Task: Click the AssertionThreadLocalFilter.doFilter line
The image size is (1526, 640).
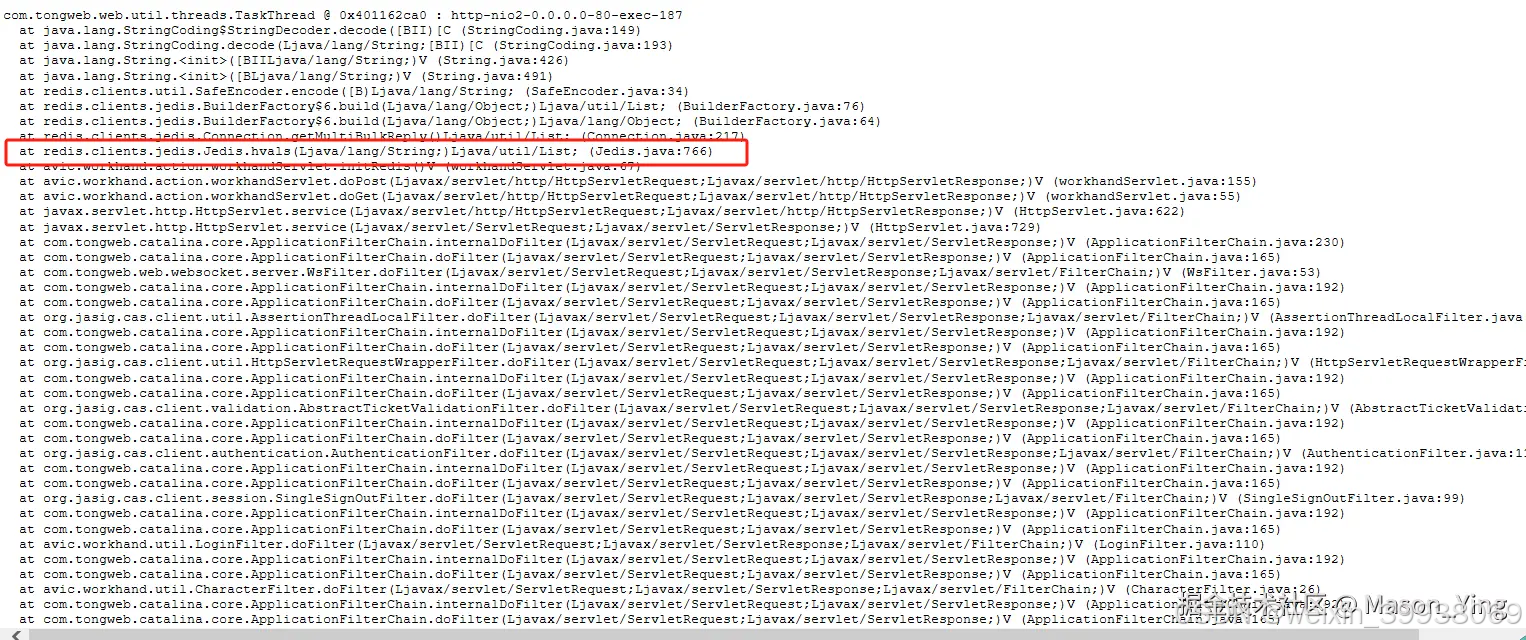Action: (771, 317)
